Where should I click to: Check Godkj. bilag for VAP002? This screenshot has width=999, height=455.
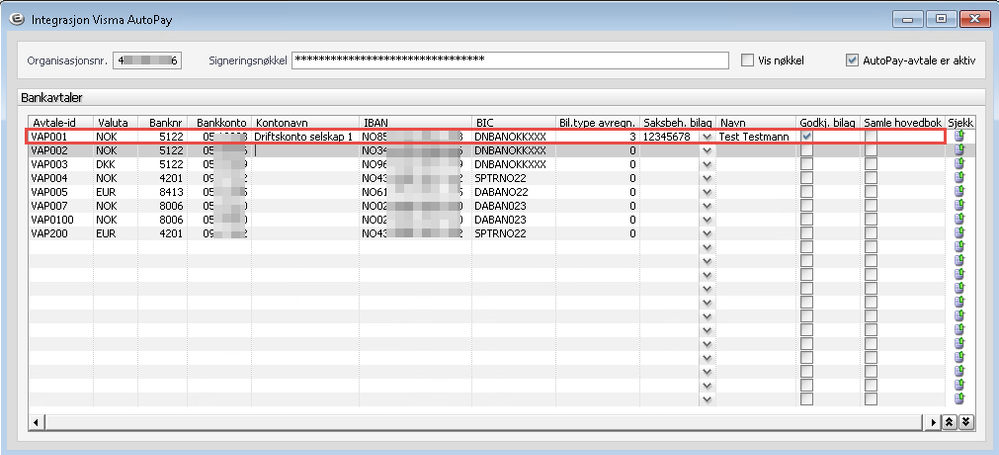point(807,150)
